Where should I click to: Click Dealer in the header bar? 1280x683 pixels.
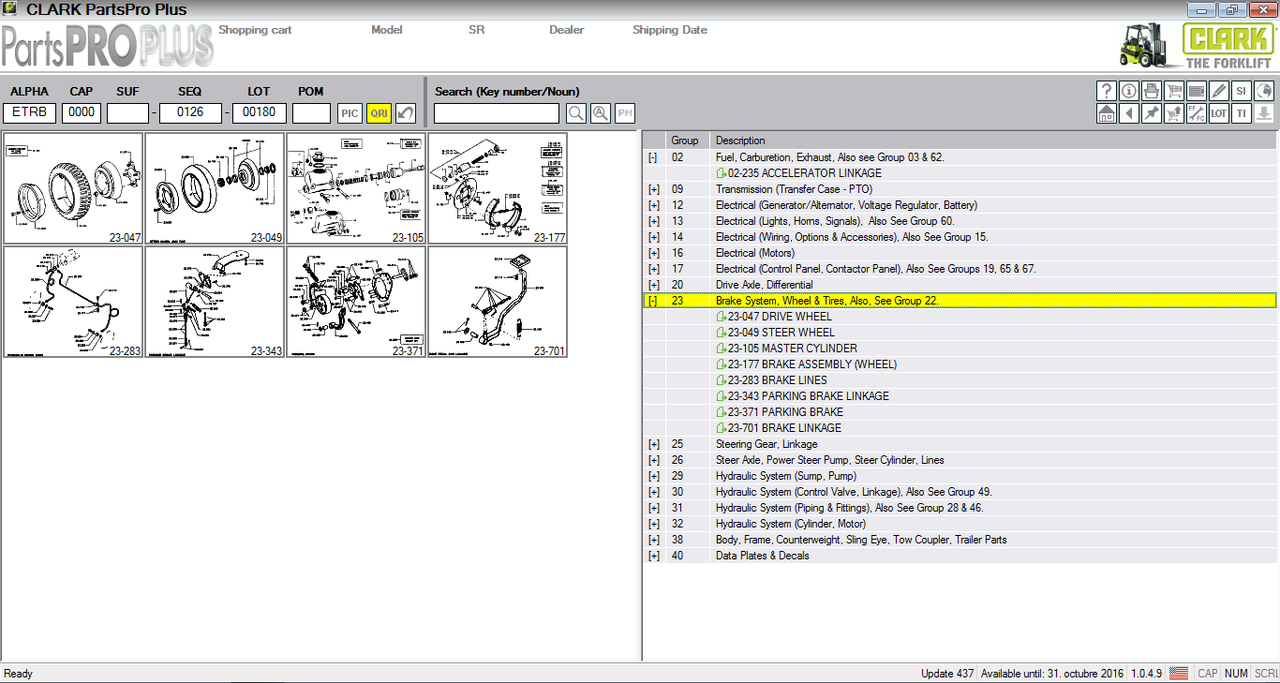pyautogui.click(x=567, y=30)
